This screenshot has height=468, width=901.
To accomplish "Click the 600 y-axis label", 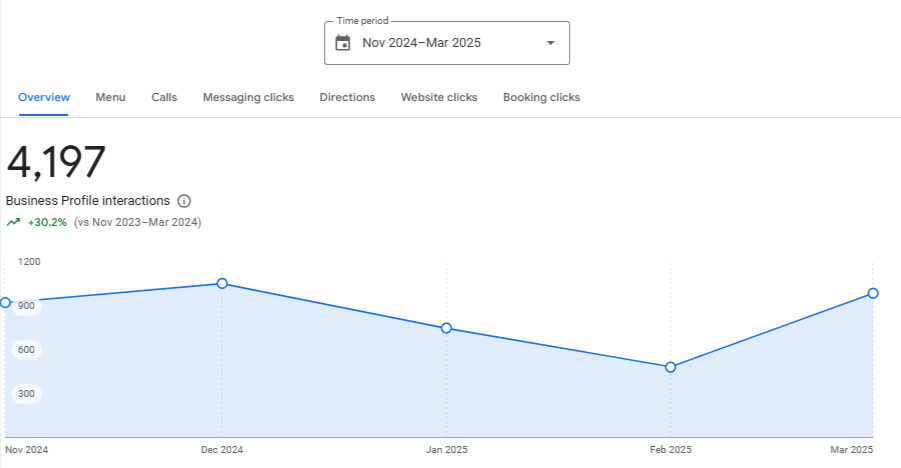I will 26,350.
